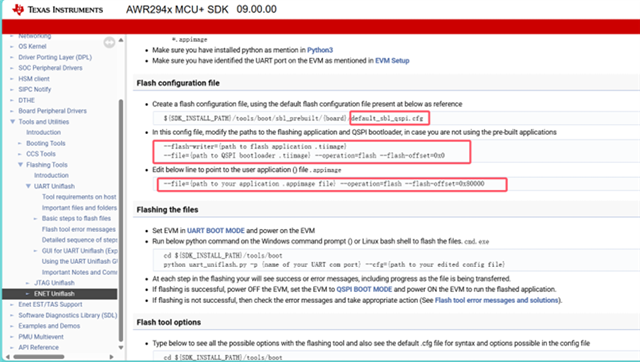The width and height of the screenshot is (640, 362).
Task: Open API Reference section
Action: coord(38,347)
